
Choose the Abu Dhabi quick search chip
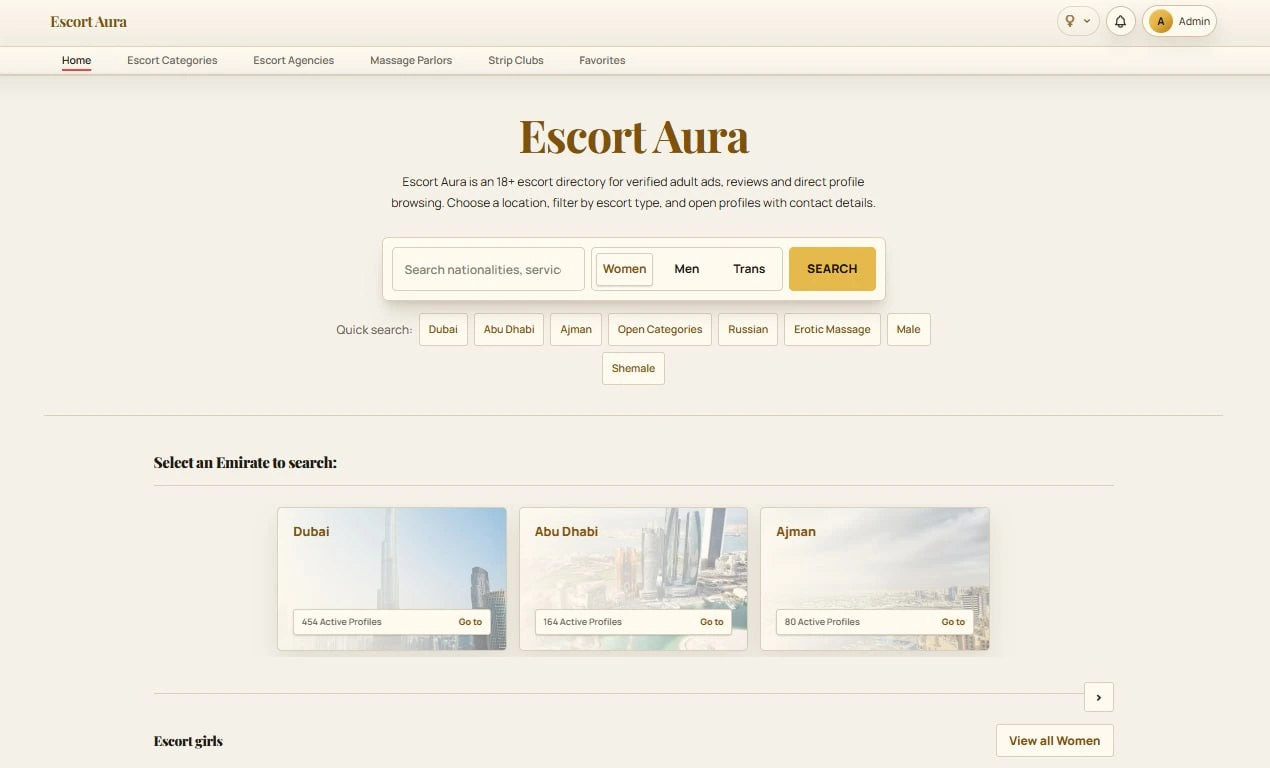pyautogui.click(x=509, y=329)
